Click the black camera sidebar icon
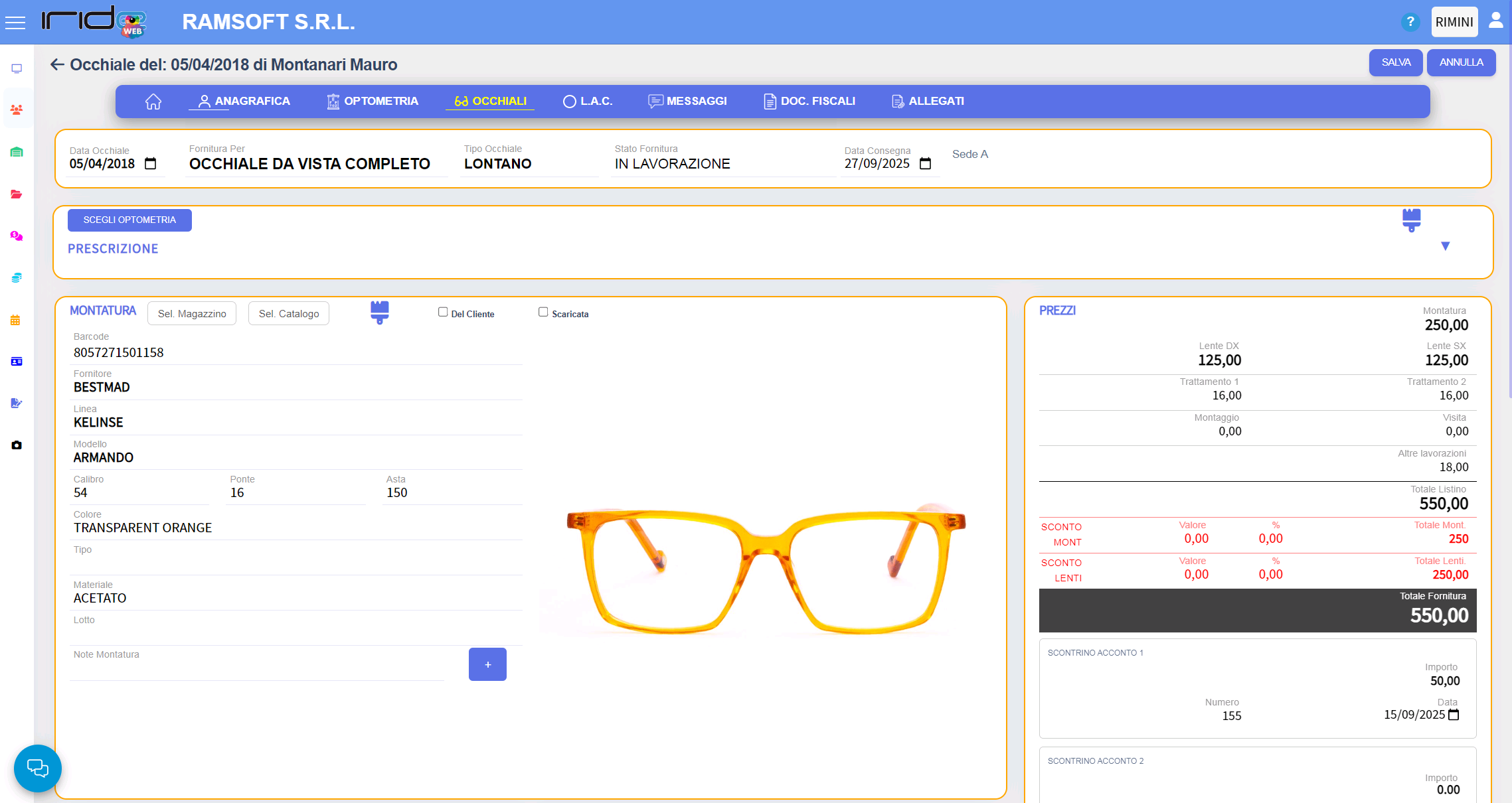 click(x=17, y=445)
